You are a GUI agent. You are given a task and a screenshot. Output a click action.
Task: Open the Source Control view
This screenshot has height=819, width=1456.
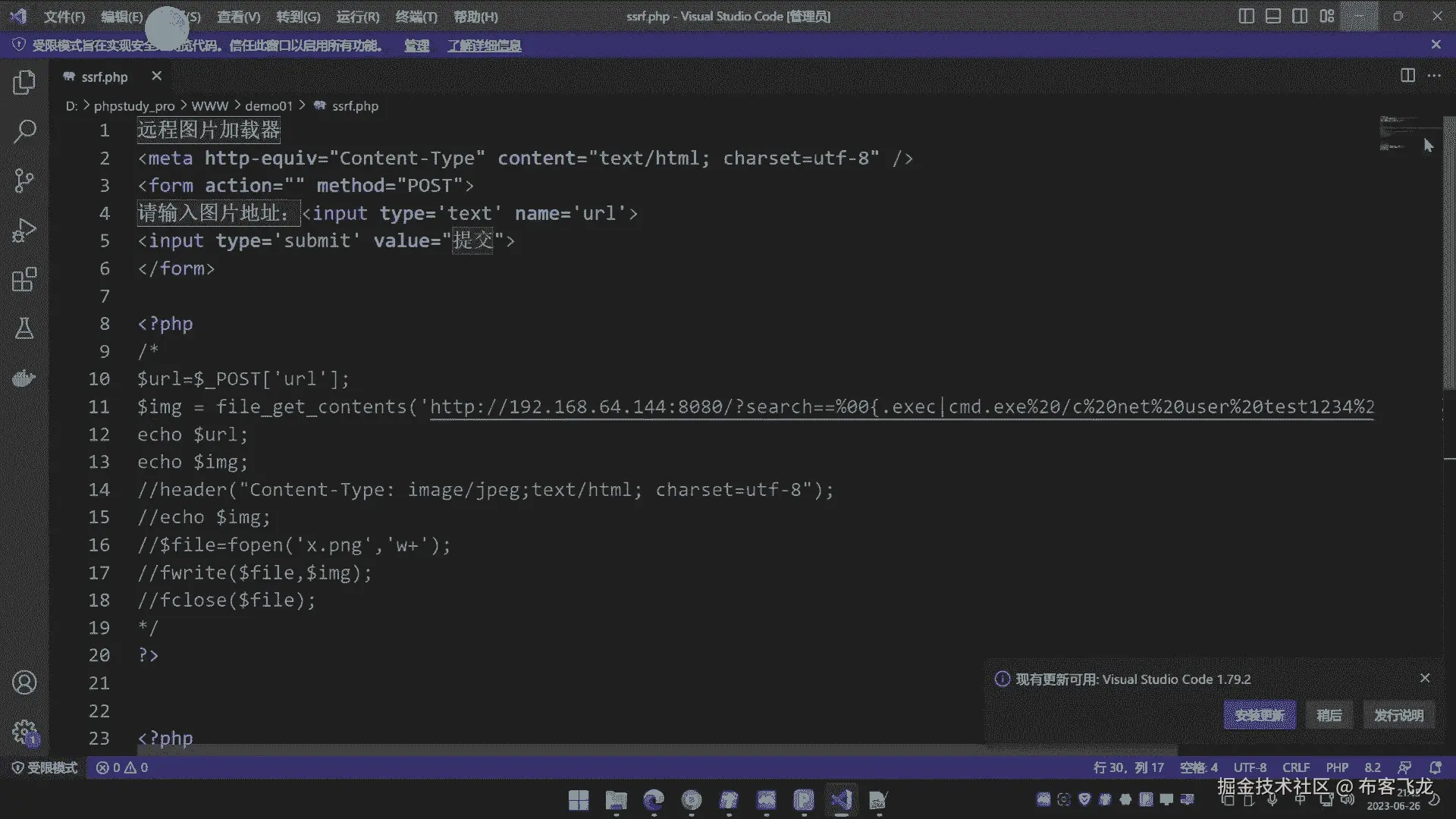tap(24, 180)
